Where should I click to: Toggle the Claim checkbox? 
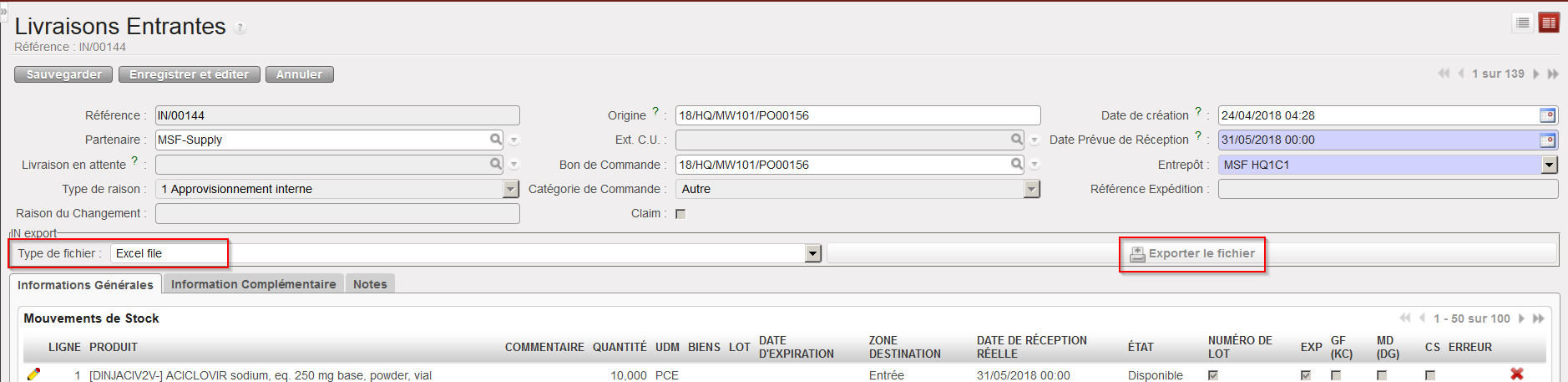coord(680,214)
